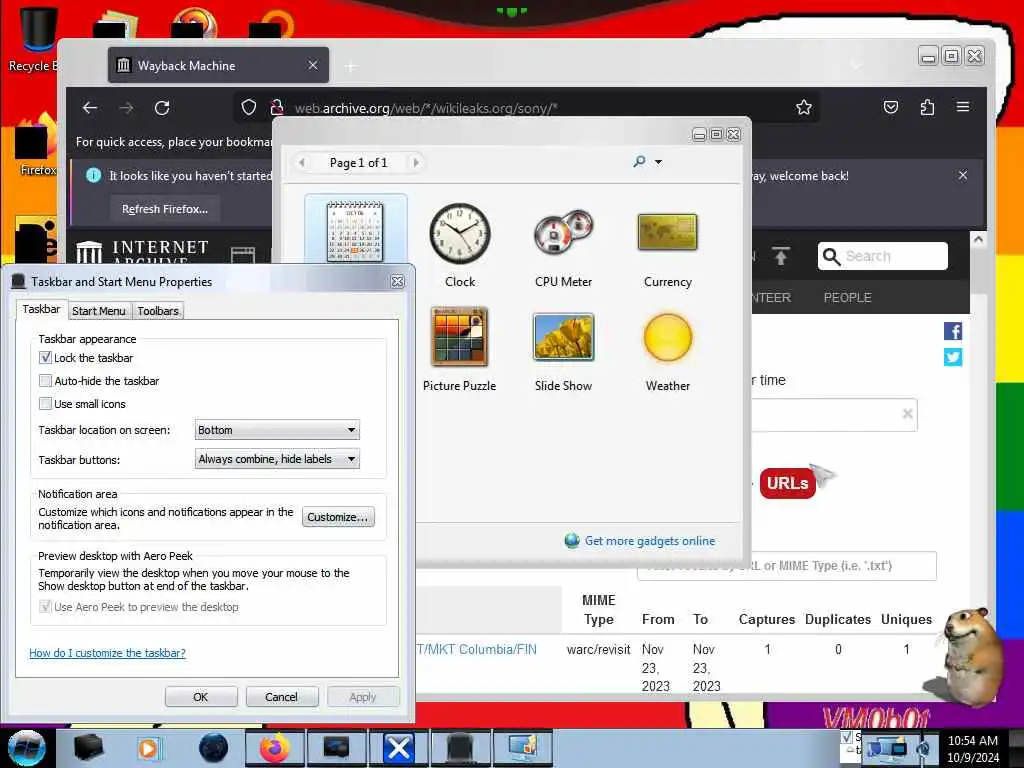
Task: Go back in Firefox
Action: (90, 108)
